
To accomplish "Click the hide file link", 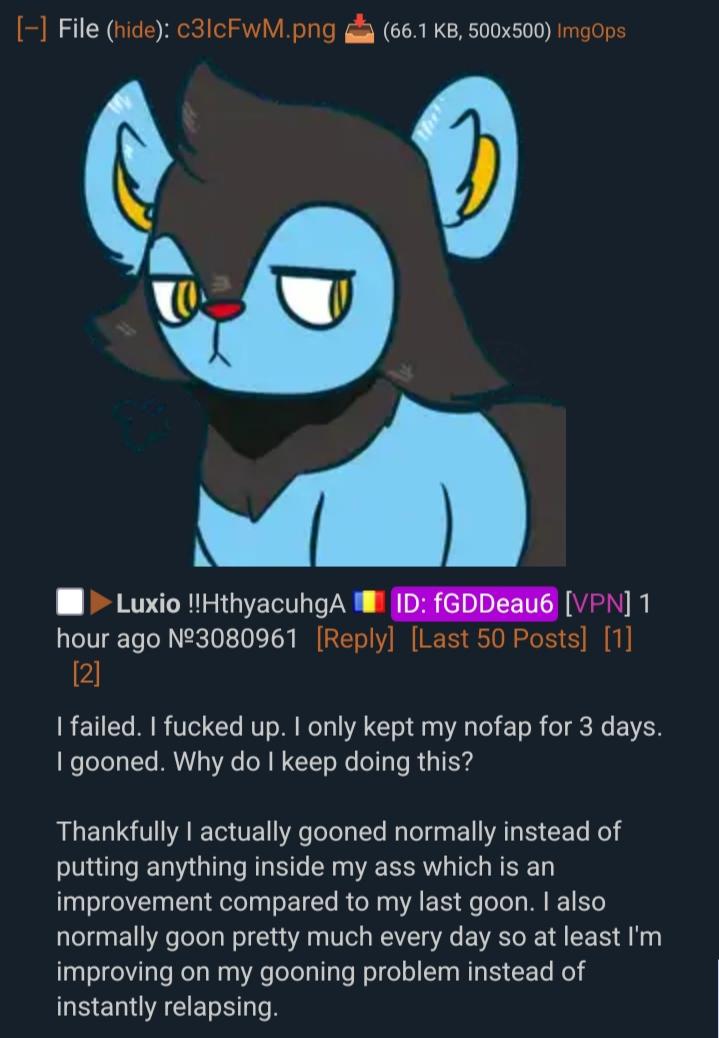I will point(130,30).
